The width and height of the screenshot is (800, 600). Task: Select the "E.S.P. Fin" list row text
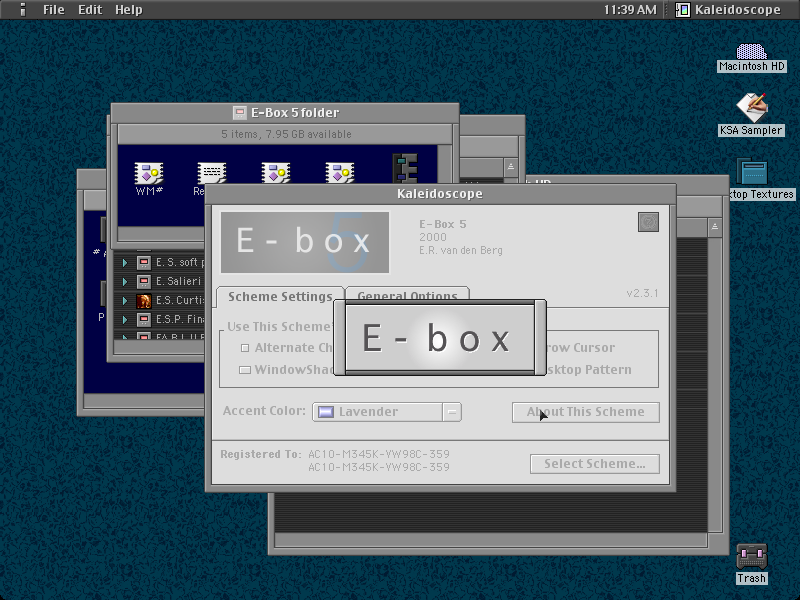180,319
